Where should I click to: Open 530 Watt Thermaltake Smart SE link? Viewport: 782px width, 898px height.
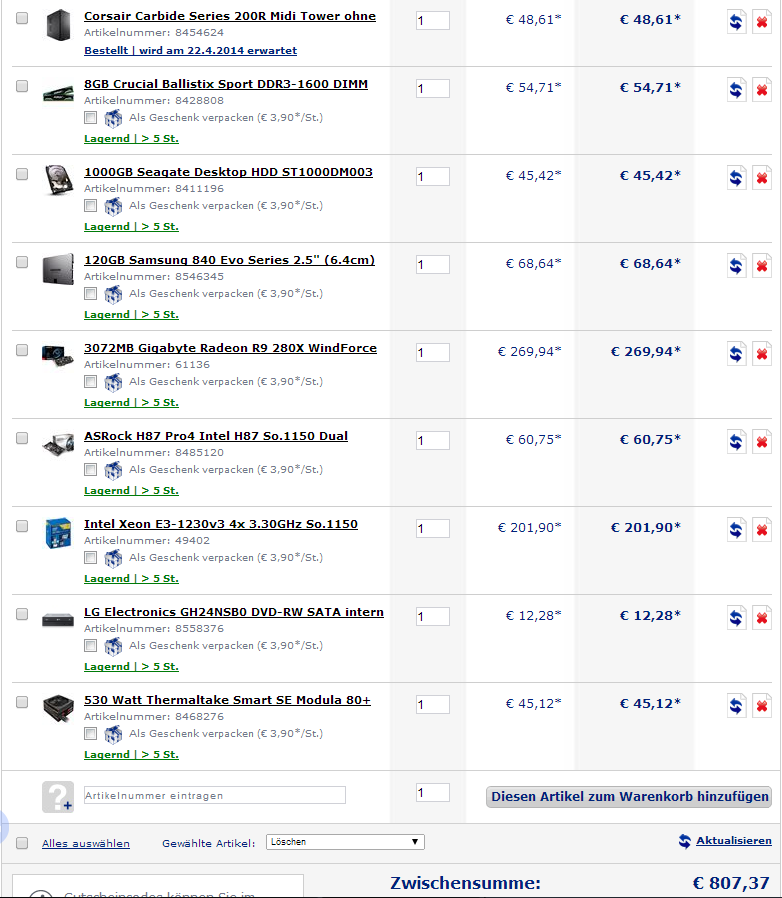tap(227, 700)
